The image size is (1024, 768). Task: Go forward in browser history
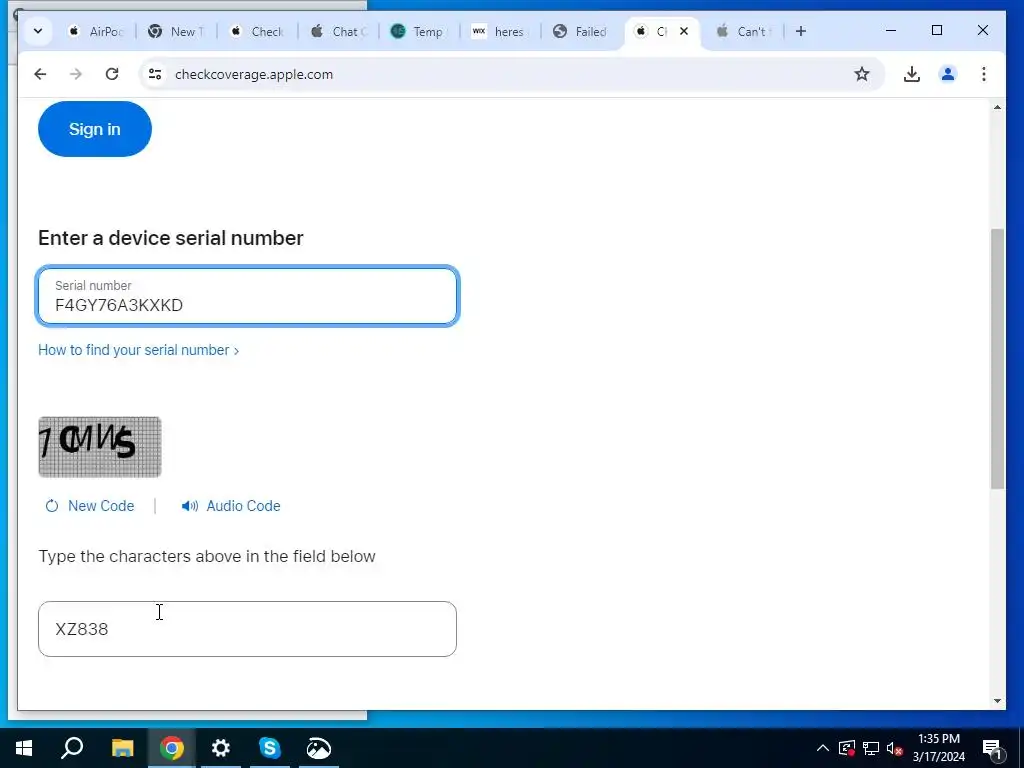click(76, 74)
